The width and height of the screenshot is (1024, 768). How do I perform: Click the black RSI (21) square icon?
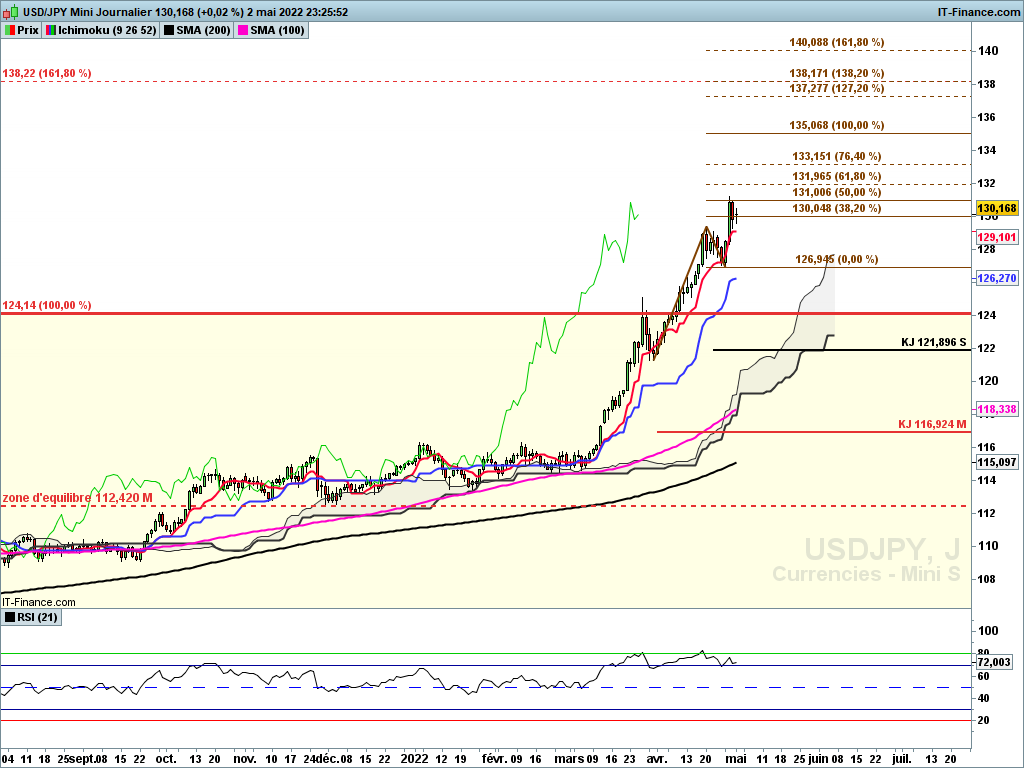10,618
